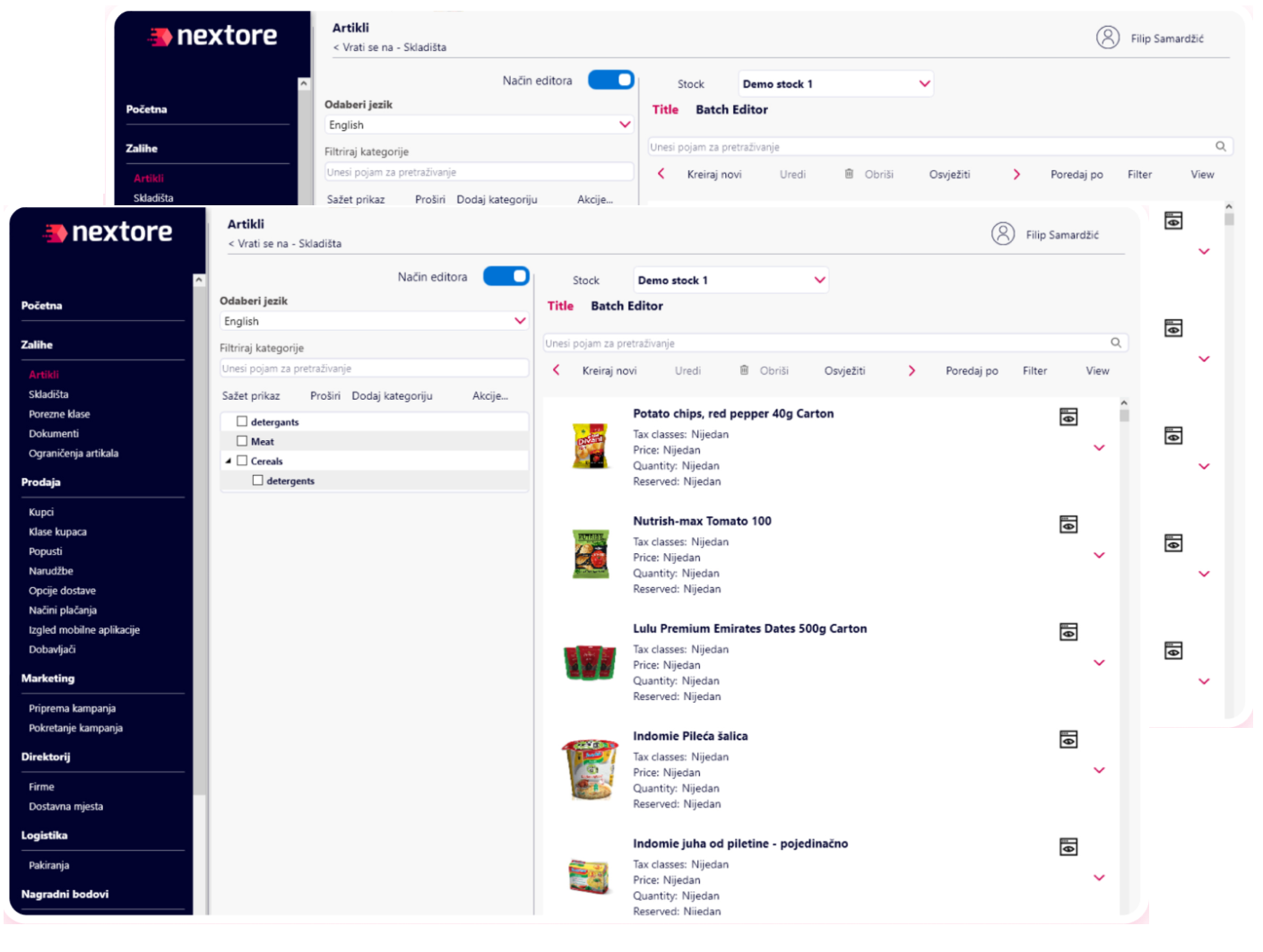Check the Meat category checkbox
The width and height of the screenshot is (1263, 952).
[x=242, y=441]
